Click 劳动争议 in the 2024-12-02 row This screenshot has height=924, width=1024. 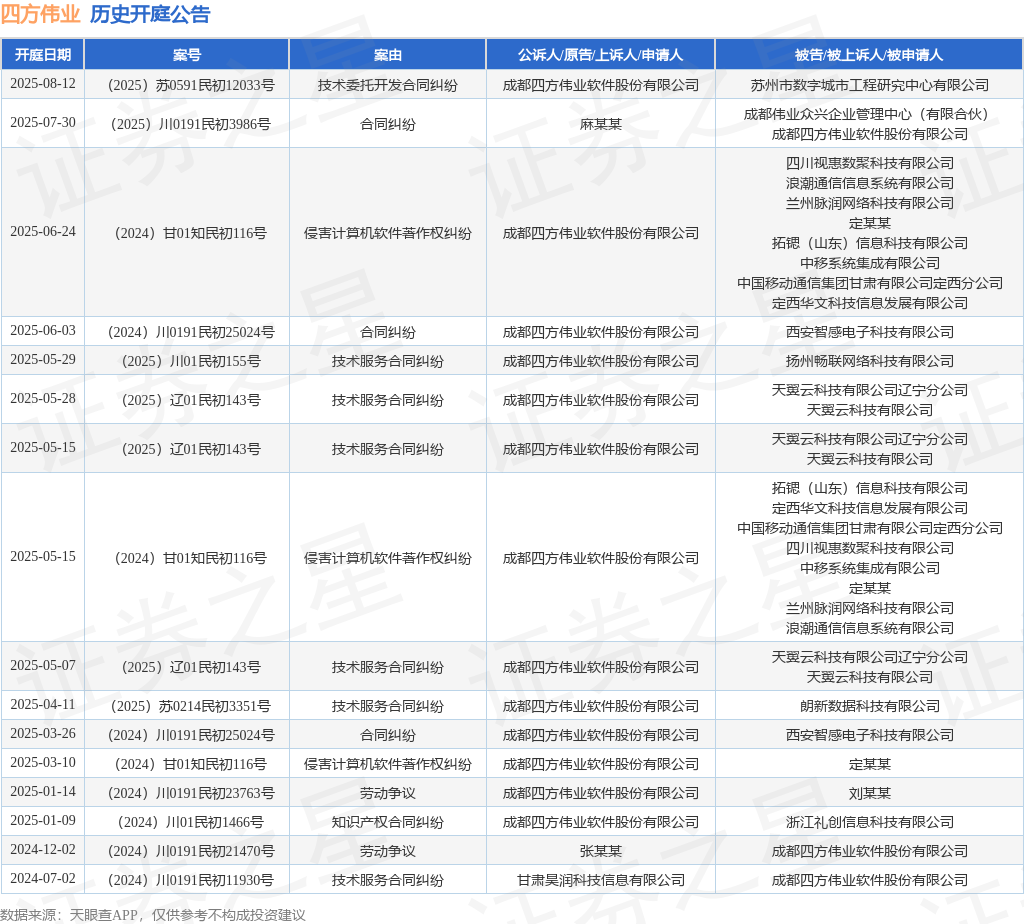(388, 851)
